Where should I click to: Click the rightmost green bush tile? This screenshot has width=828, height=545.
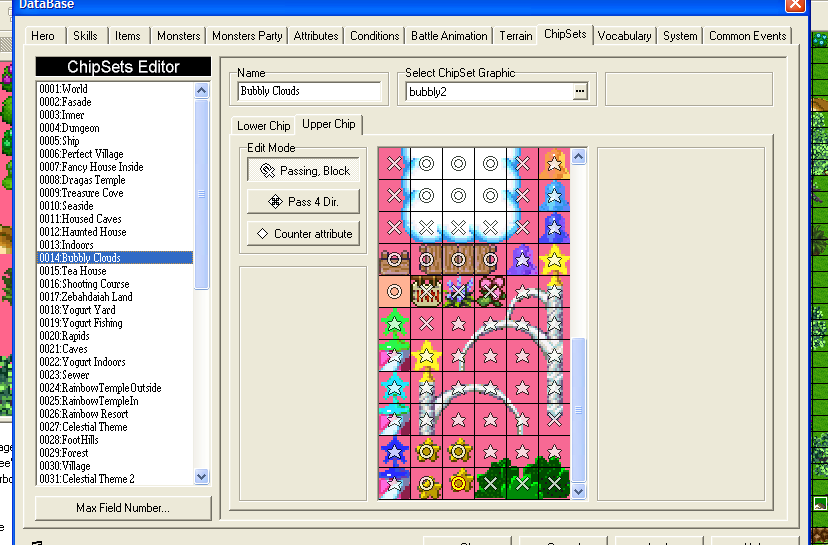554,484
